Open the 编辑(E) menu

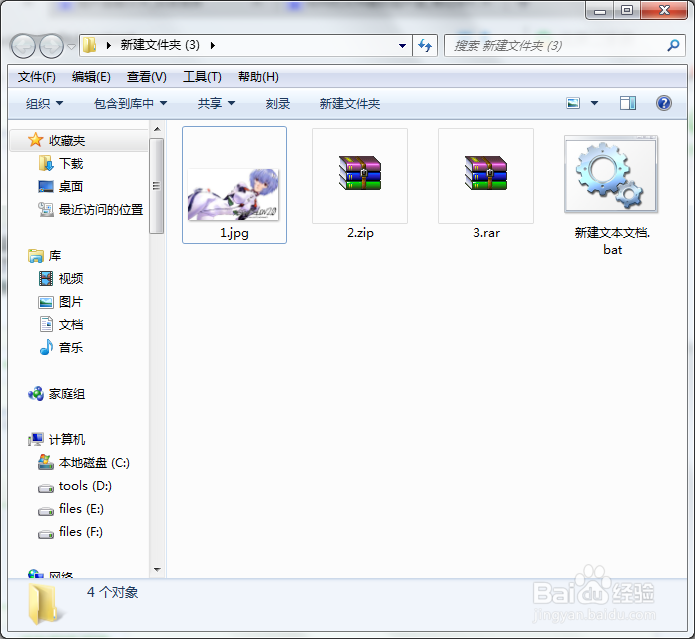point(91,77)
